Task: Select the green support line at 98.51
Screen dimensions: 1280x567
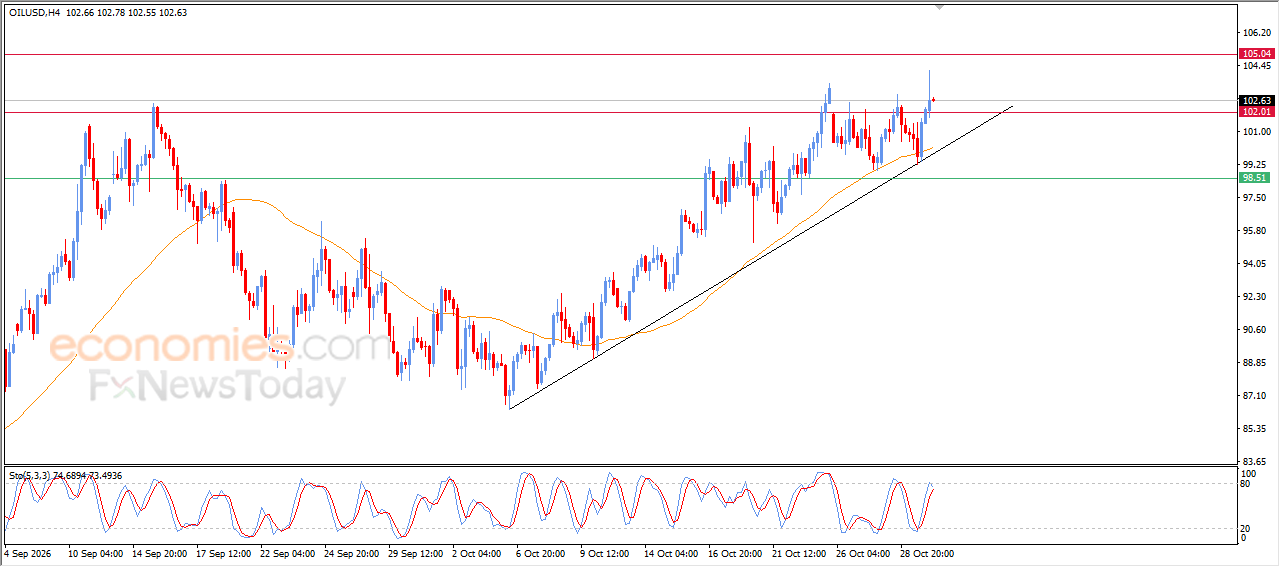Action: point(620,178)
